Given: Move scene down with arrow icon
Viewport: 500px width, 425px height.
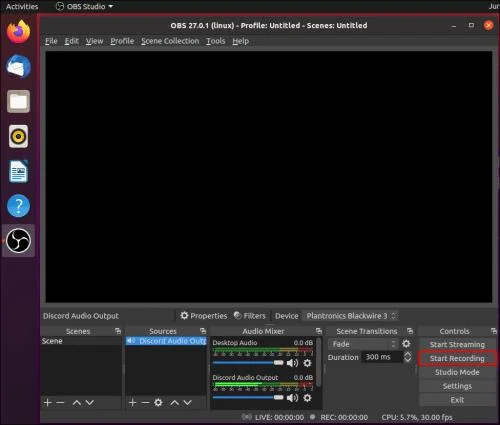Looking at the screenshot, I should pyautogui.click(x=89, y=403).
